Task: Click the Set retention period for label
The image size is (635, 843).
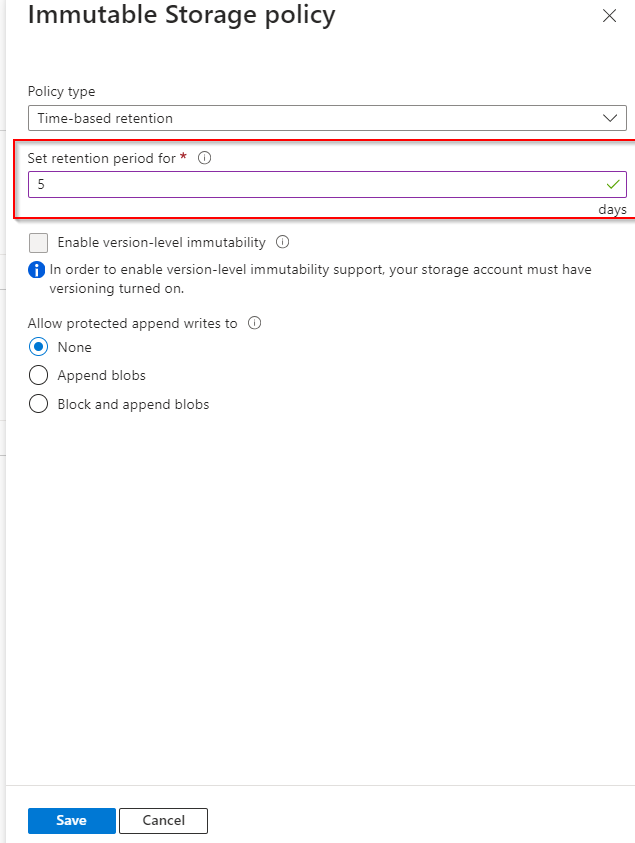Action: click(x=101, y=158)
